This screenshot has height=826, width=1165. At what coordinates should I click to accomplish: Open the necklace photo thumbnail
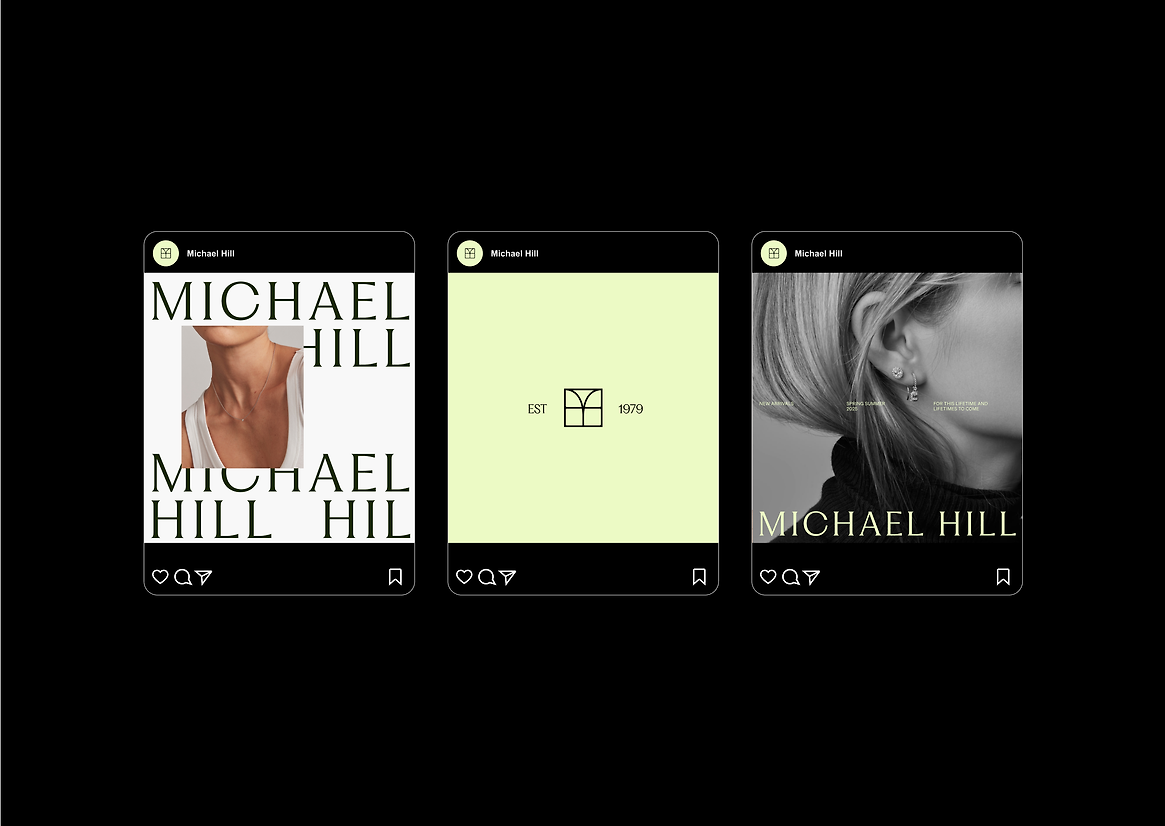point(242,397)
